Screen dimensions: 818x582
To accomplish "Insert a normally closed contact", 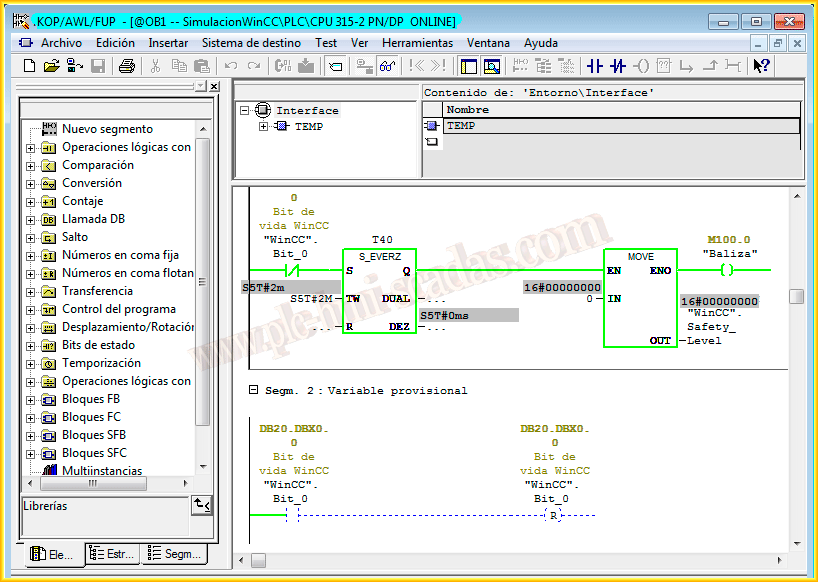I will tap(618, 66).
